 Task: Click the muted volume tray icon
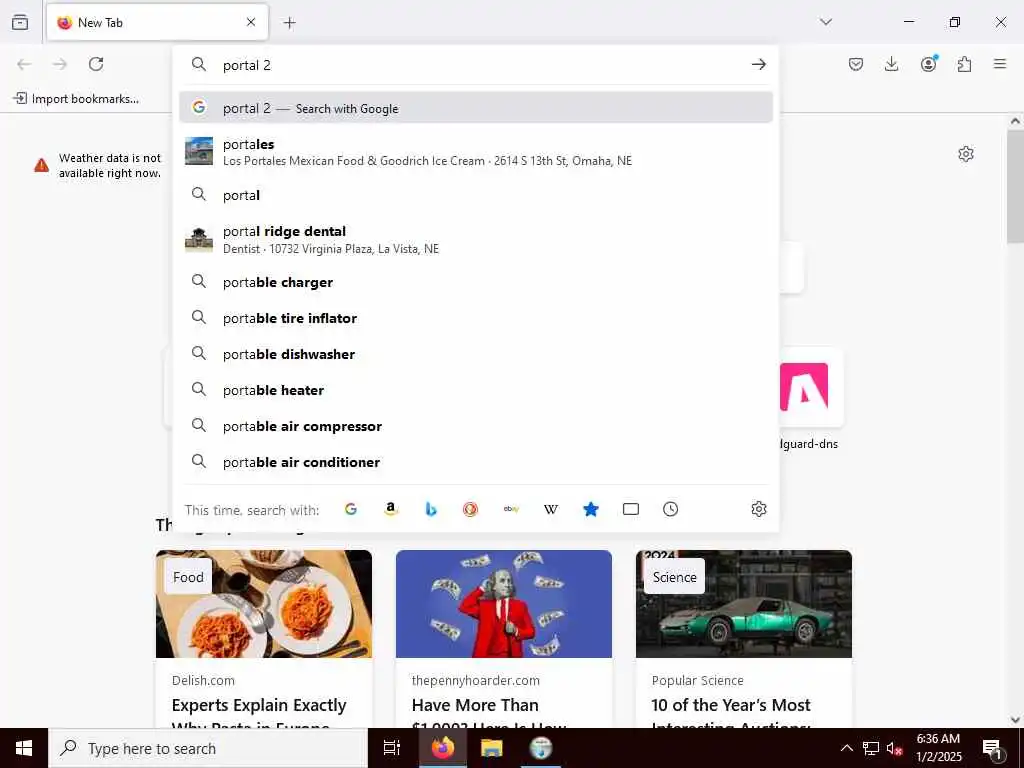point(894,748)
